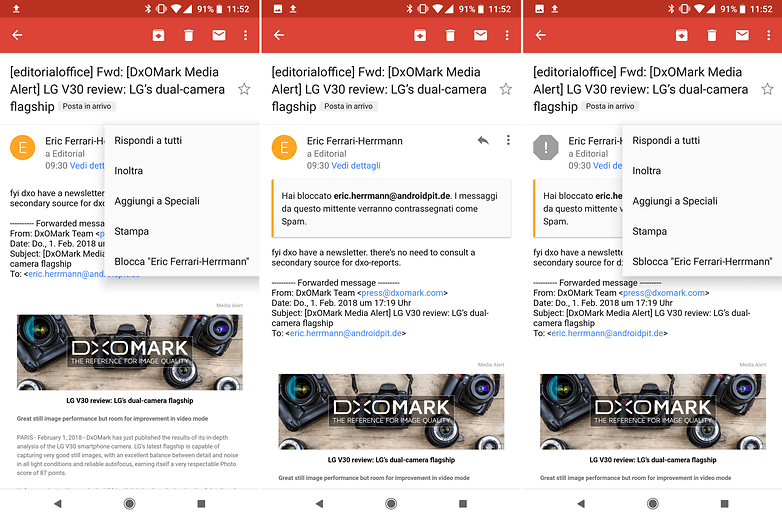
Task: Choose Inoltra in right screen menu
Action: tap(702, 171)
